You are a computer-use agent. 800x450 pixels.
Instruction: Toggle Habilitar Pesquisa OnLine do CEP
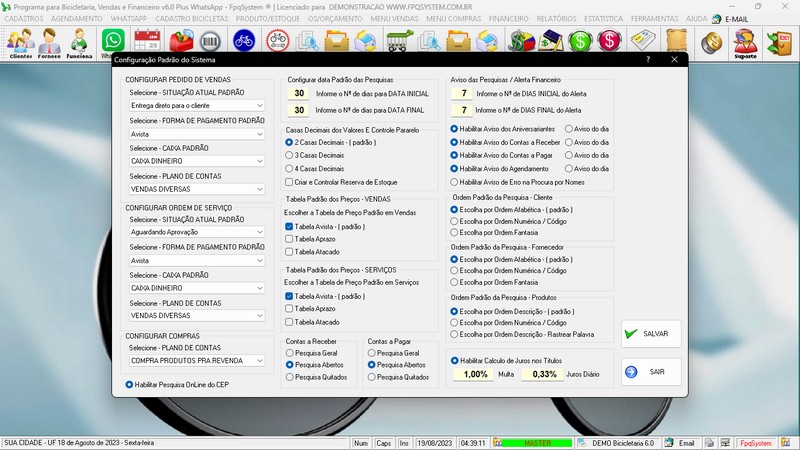(x=177, y=385)
